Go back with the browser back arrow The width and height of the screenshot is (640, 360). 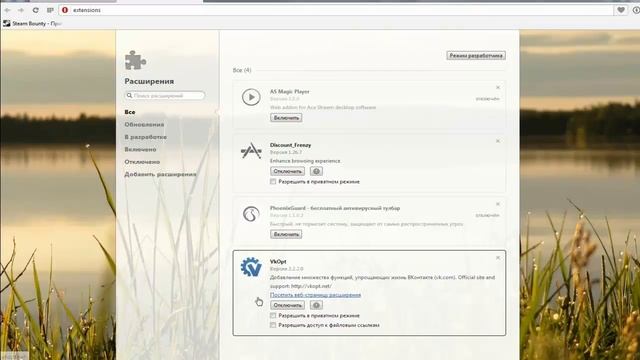click(7, 10)
